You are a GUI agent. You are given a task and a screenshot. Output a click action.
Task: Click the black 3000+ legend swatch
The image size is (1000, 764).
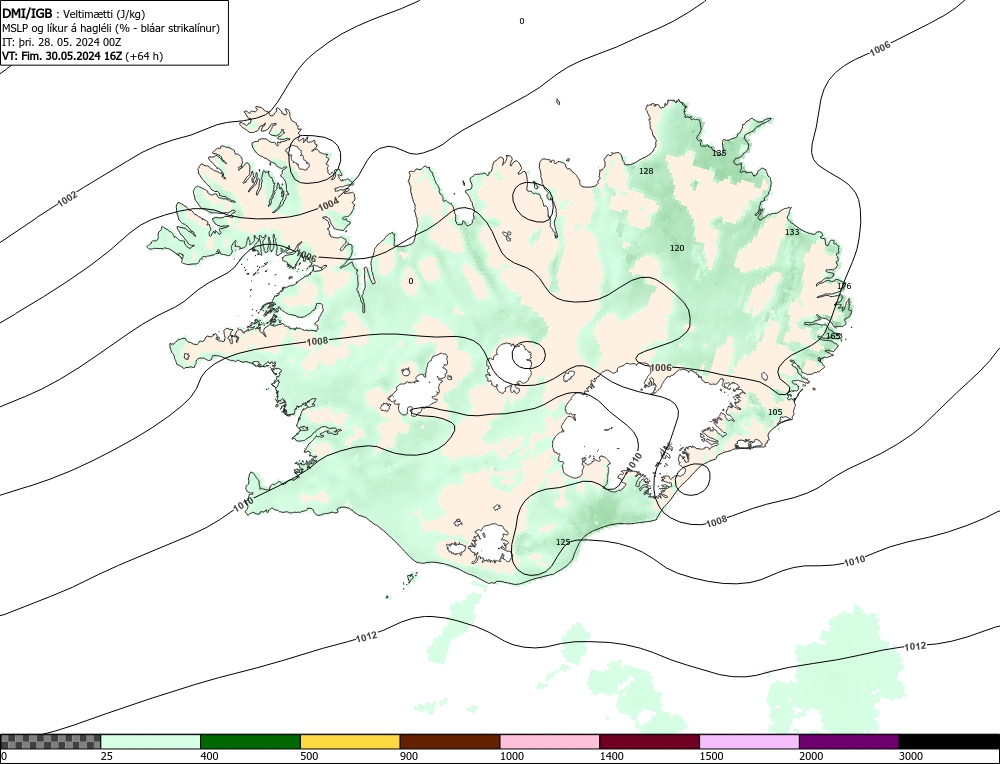[x=949, y=741]
